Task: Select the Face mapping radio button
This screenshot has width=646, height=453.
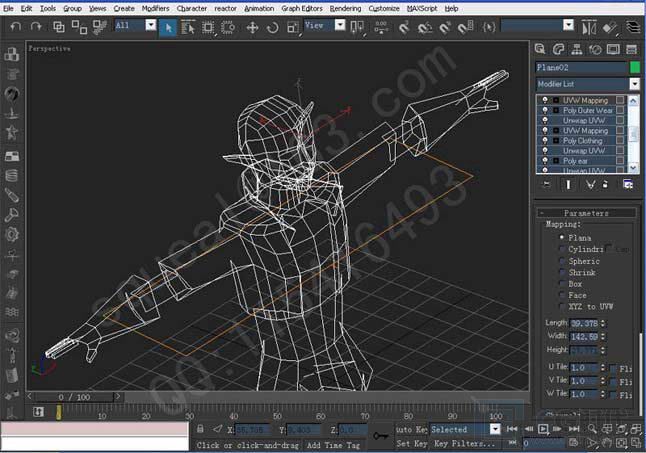Action: (562, 295)
